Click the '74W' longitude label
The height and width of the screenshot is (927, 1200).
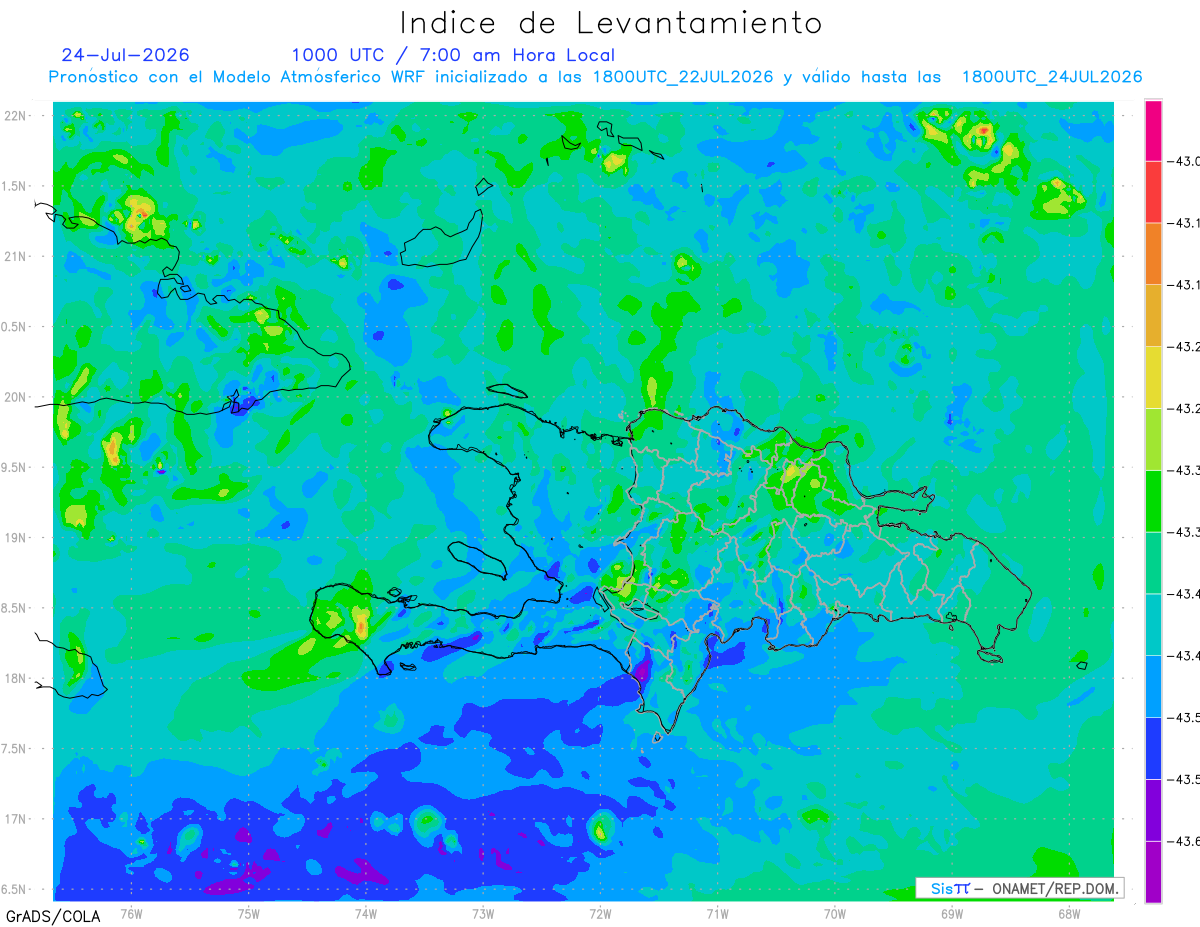tap(365, 913)
